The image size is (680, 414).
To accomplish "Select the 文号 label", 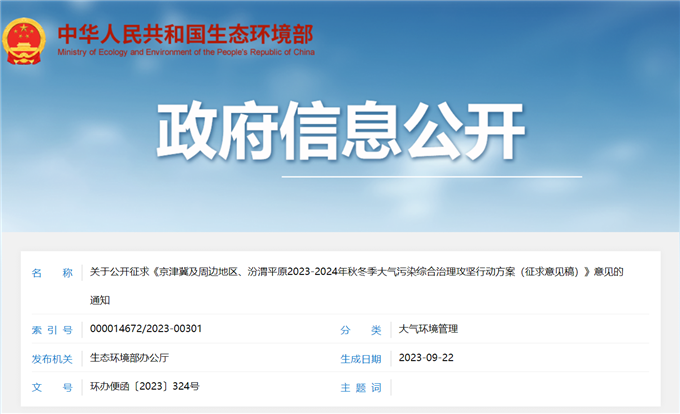I will pos(52,388).
